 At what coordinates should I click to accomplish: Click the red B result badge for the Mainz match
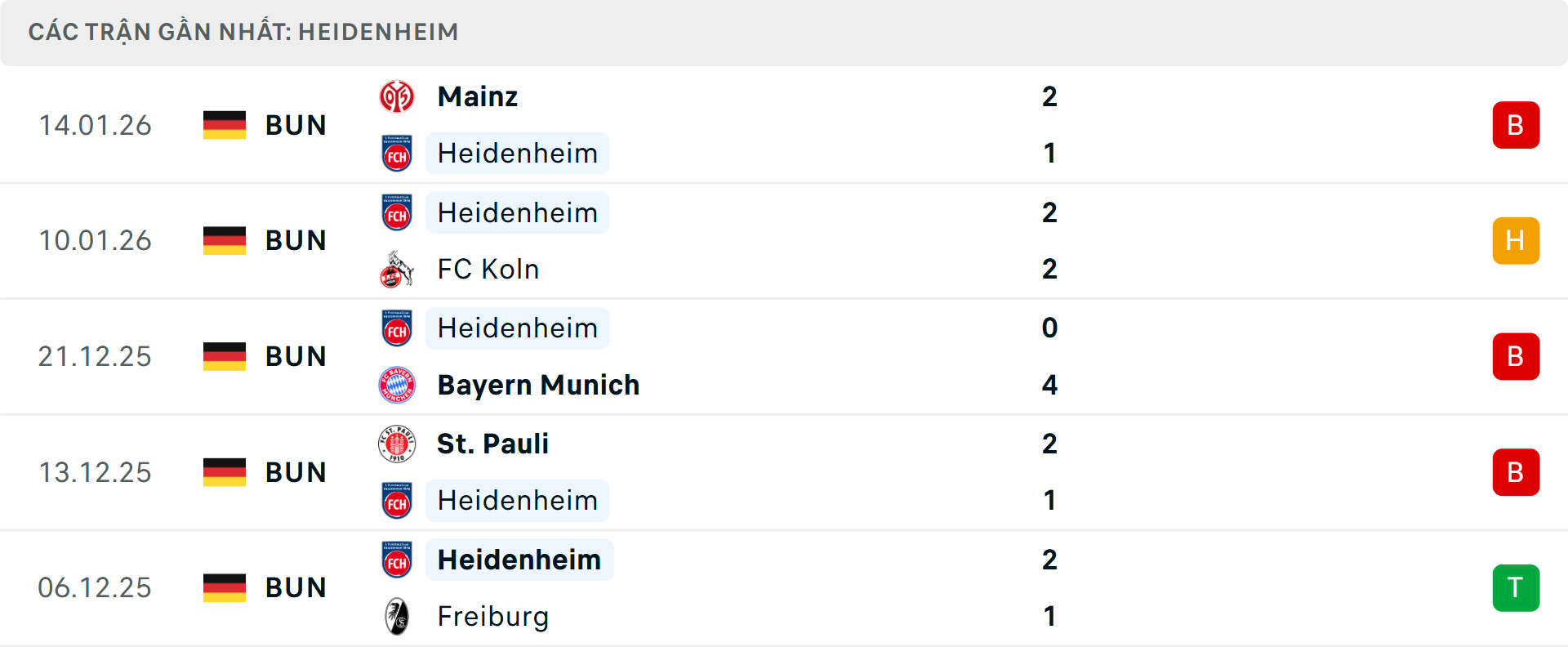click(1516, 125)
